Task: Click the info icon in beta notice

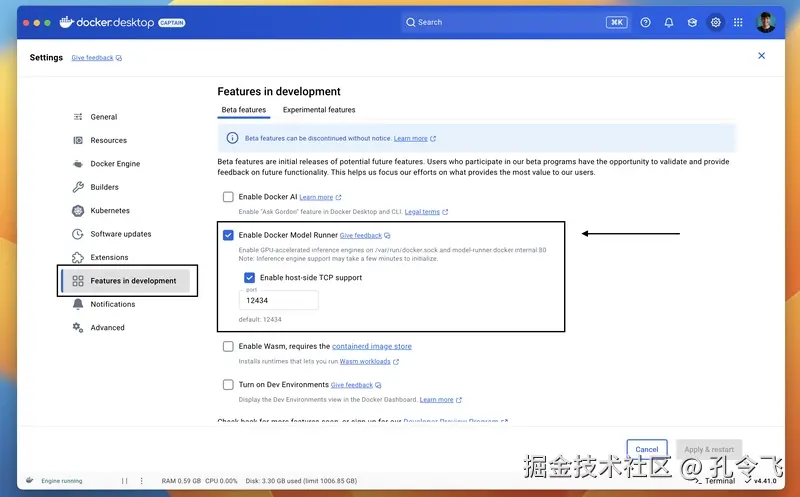Action: tap(232, 138)
